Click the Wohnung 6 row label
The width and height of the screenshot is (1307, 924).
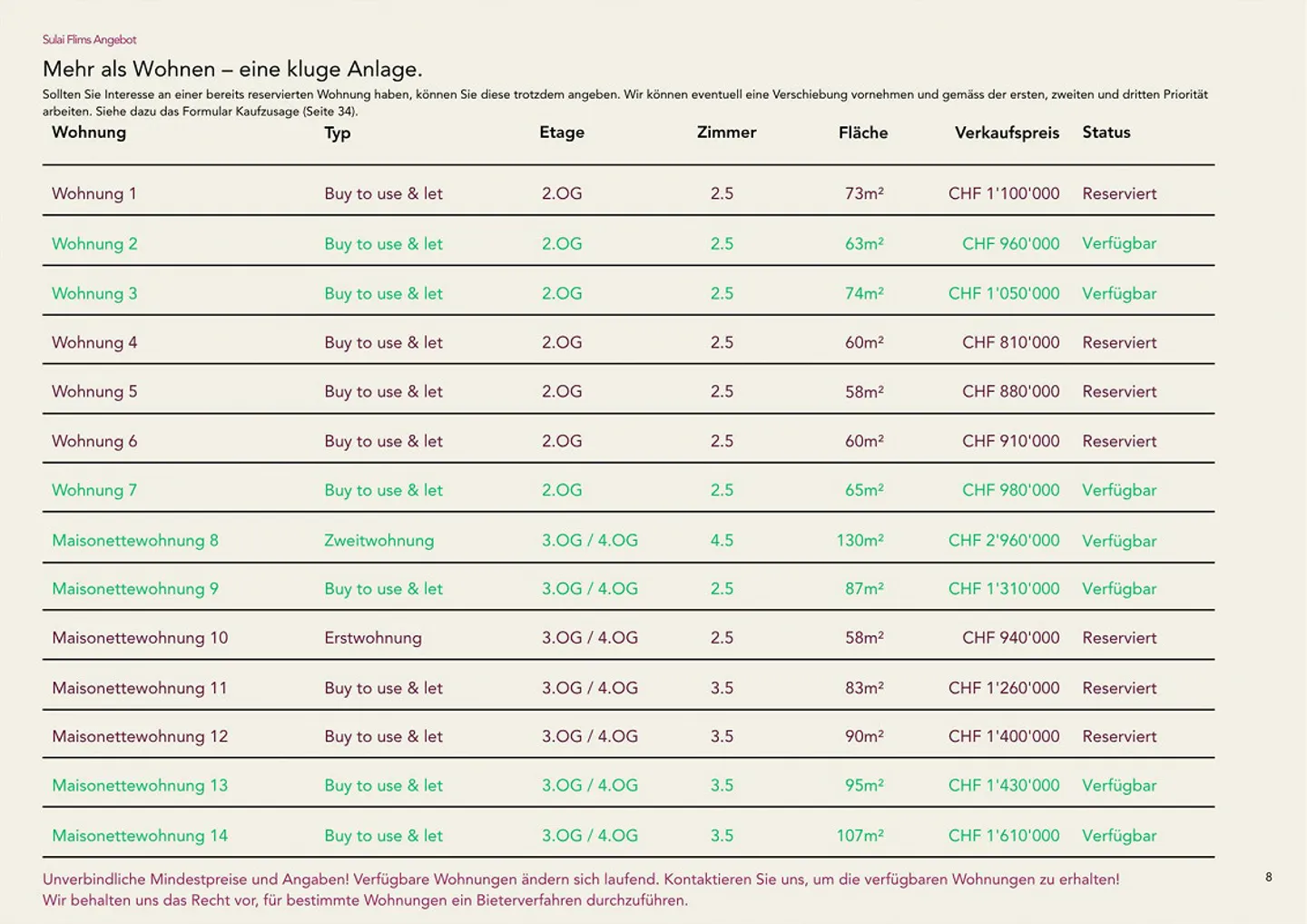click(94, 441)
